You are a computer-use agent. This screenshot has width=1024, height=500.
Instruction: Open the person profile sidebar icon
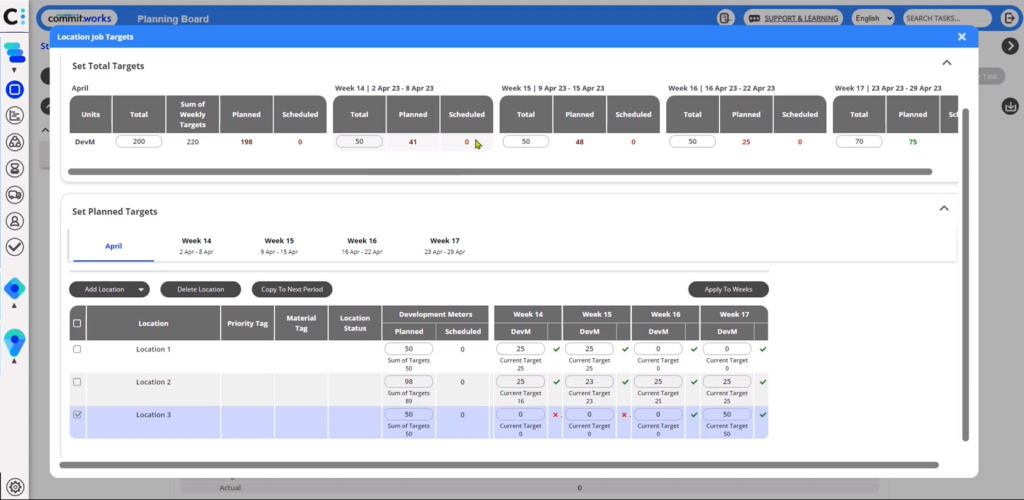[x=14, y=221]
